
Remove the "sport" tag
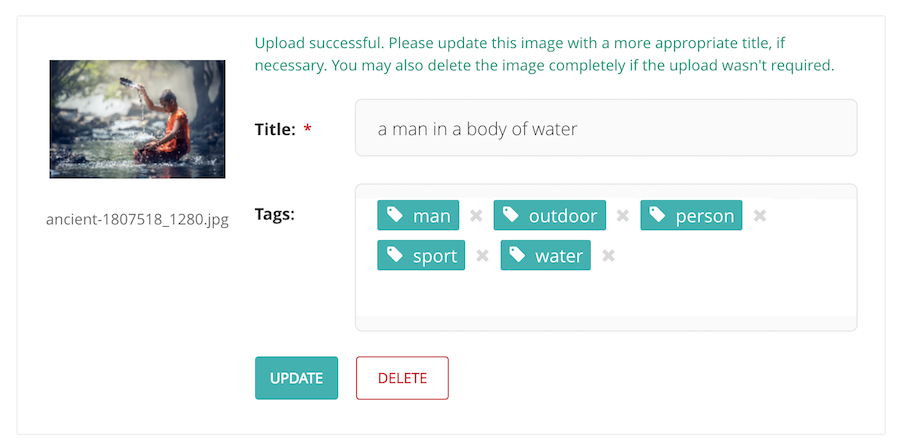tap(482, 256)
